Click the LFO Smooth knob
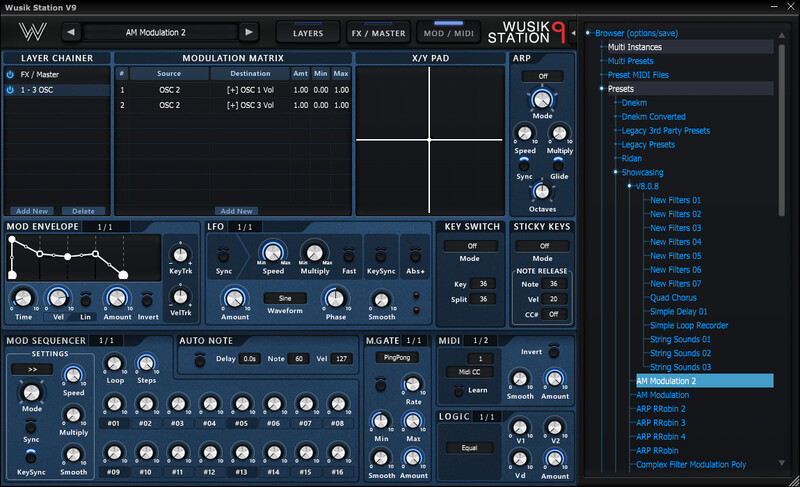The width and height of the screenshot is (800, 487). click(381, 300)
